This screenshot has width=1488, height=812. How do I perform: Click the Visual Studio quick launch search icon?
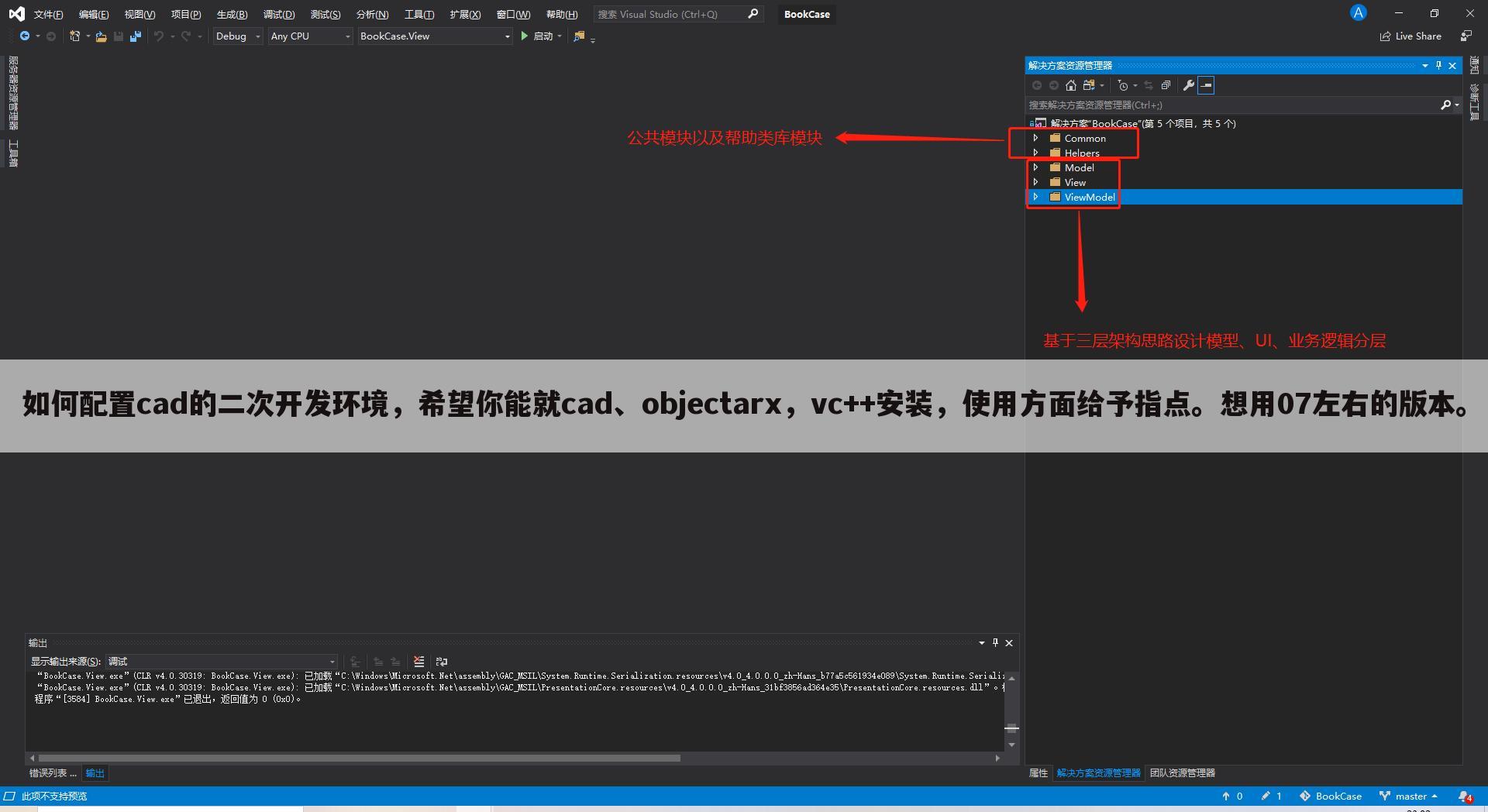pos(753,14)
